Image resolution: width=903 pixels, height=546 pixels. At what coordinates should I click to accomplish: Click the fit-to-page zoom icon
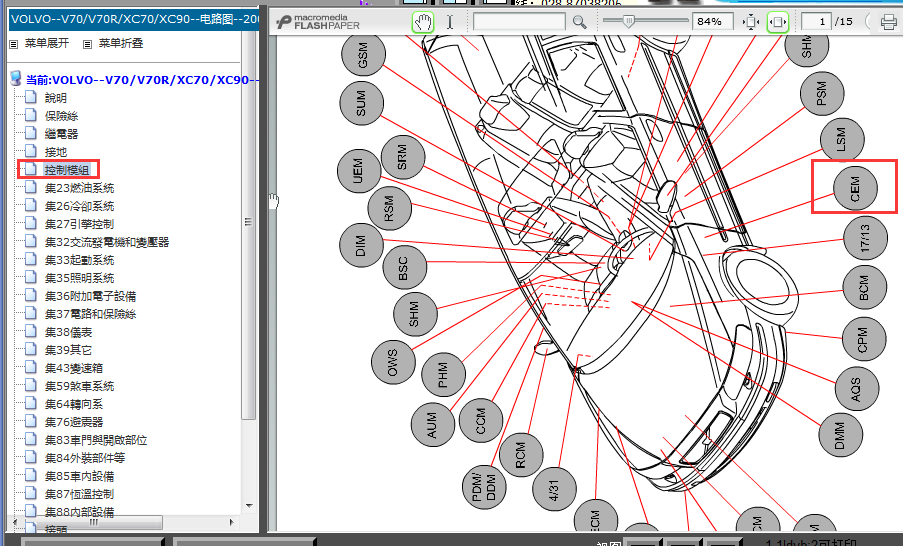pos(751,22)
